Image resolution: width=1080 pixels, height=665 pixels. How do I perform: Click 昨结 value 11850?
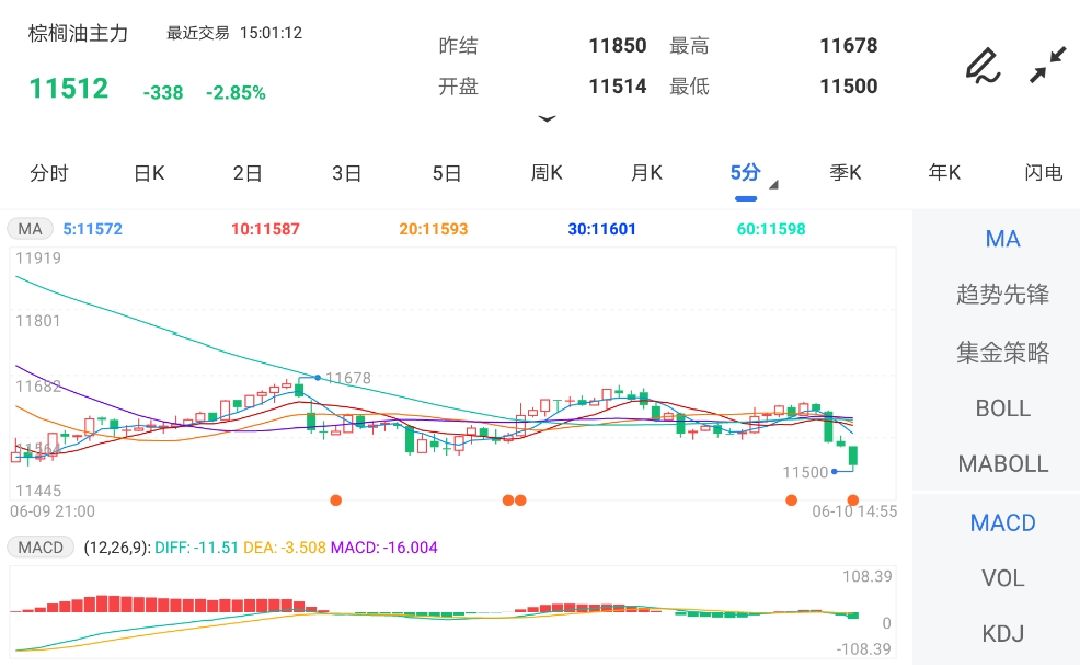(x=618, y=46)
